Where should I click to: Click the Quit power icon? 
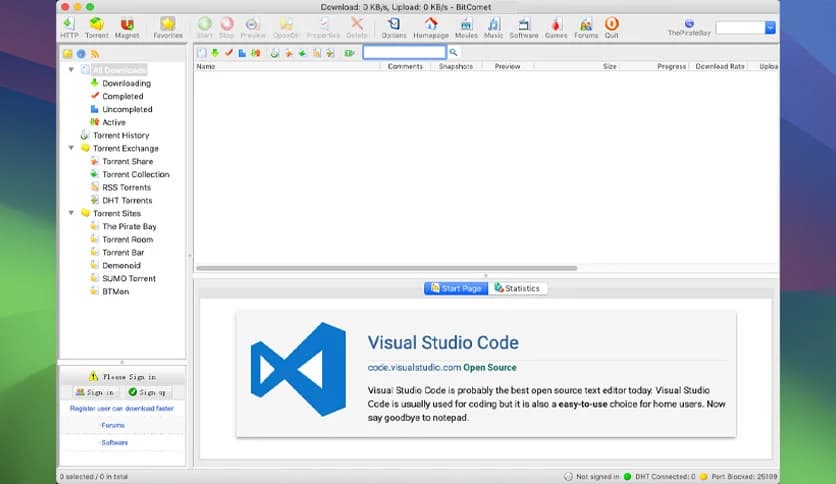tap(612, 25)
